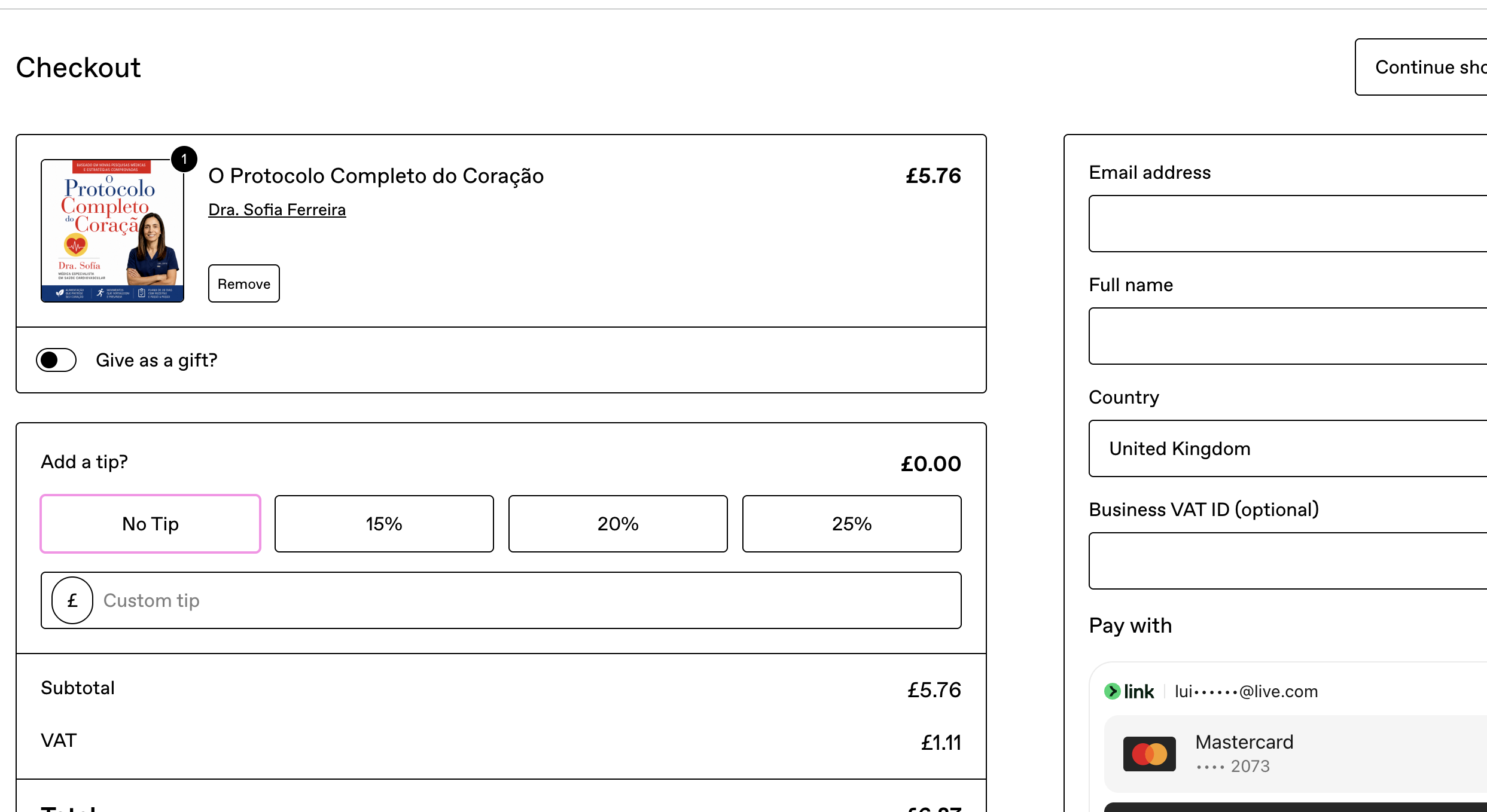Toggle the Give as a gift switch
Screen dimensions: 1487x812
tap(56, 360)
